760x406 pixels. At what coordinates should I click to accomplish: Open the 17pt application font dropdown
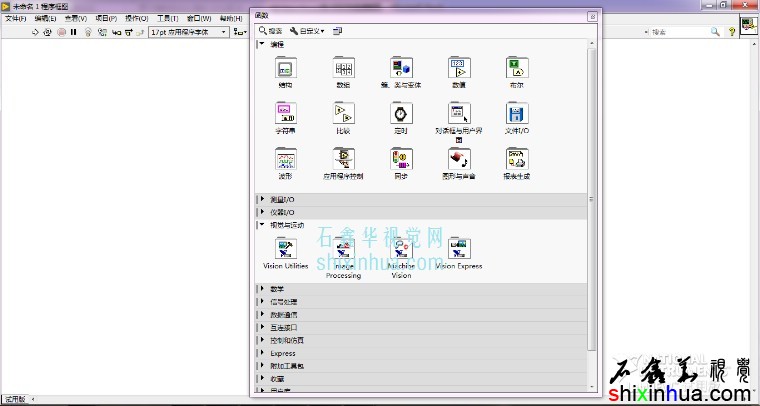point(187,32)
